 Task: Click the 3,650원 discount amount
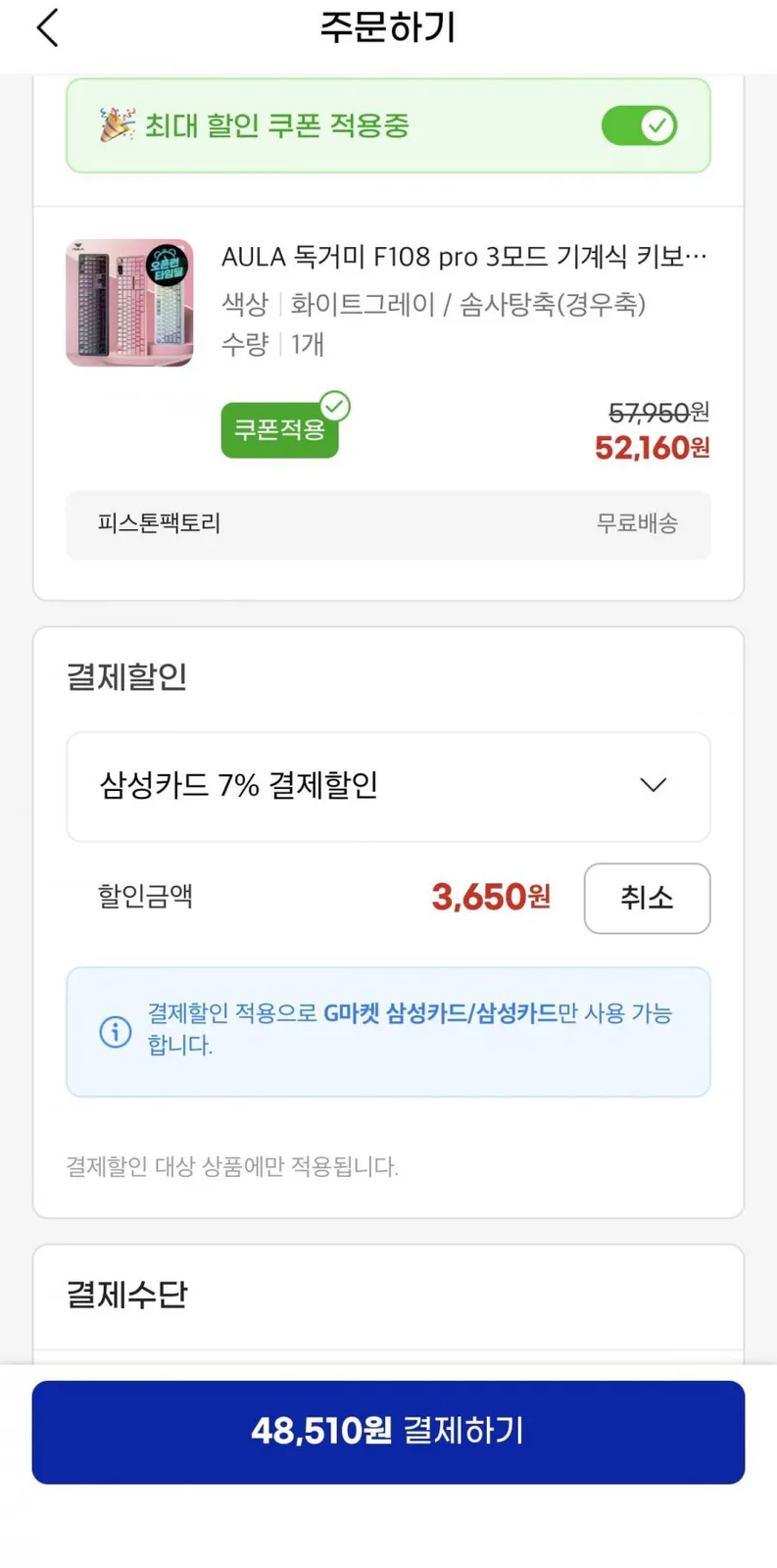click(x=491, y=897)
